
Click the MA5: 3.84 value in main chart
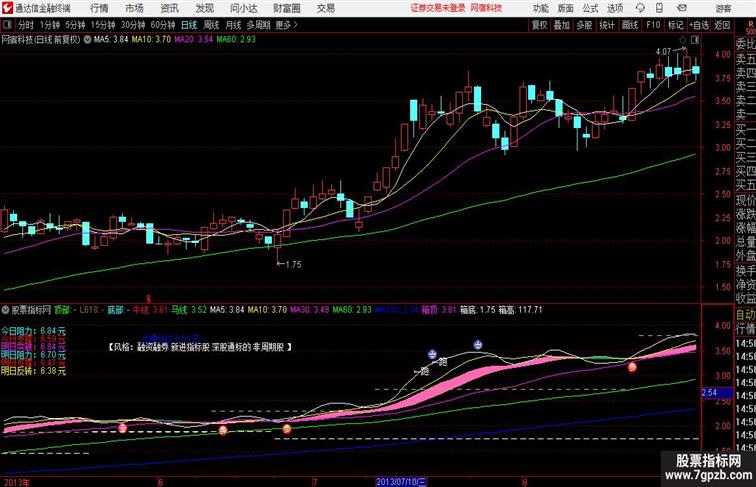click(111, 40)
